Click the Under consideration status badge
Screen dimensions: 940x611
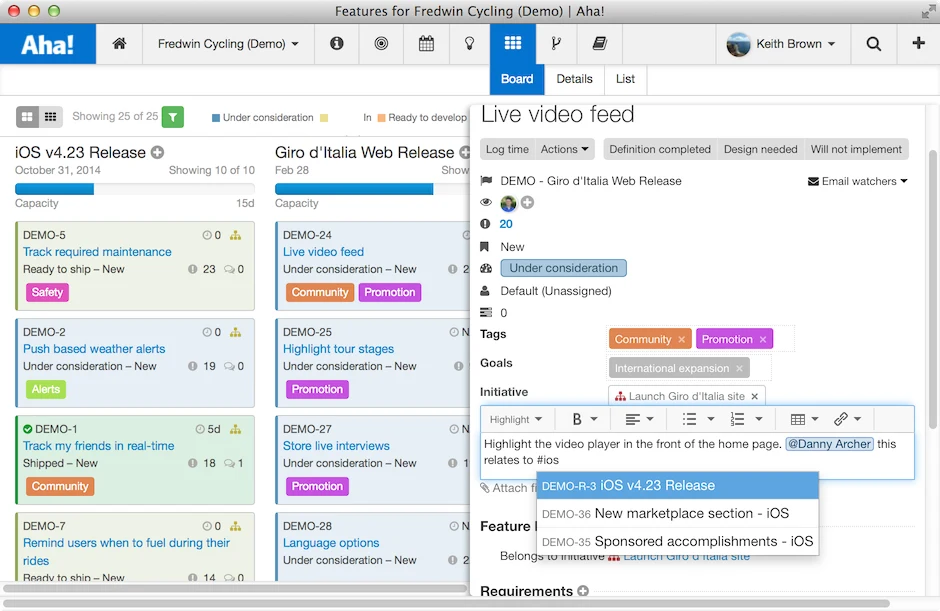coord(564,268)
